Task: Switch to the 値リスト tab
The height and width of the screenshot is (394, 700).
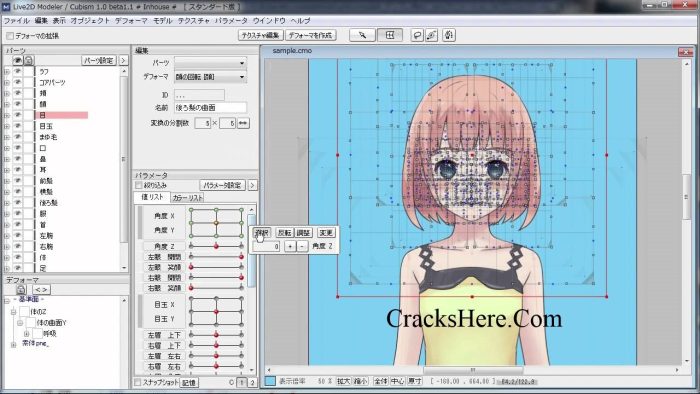Action: click(152, 197)
